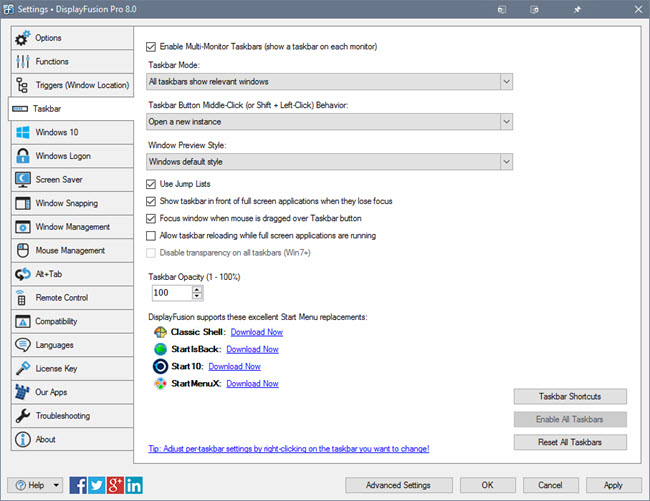Enable Allow taskbar reloading while full screen

point(151,236)
